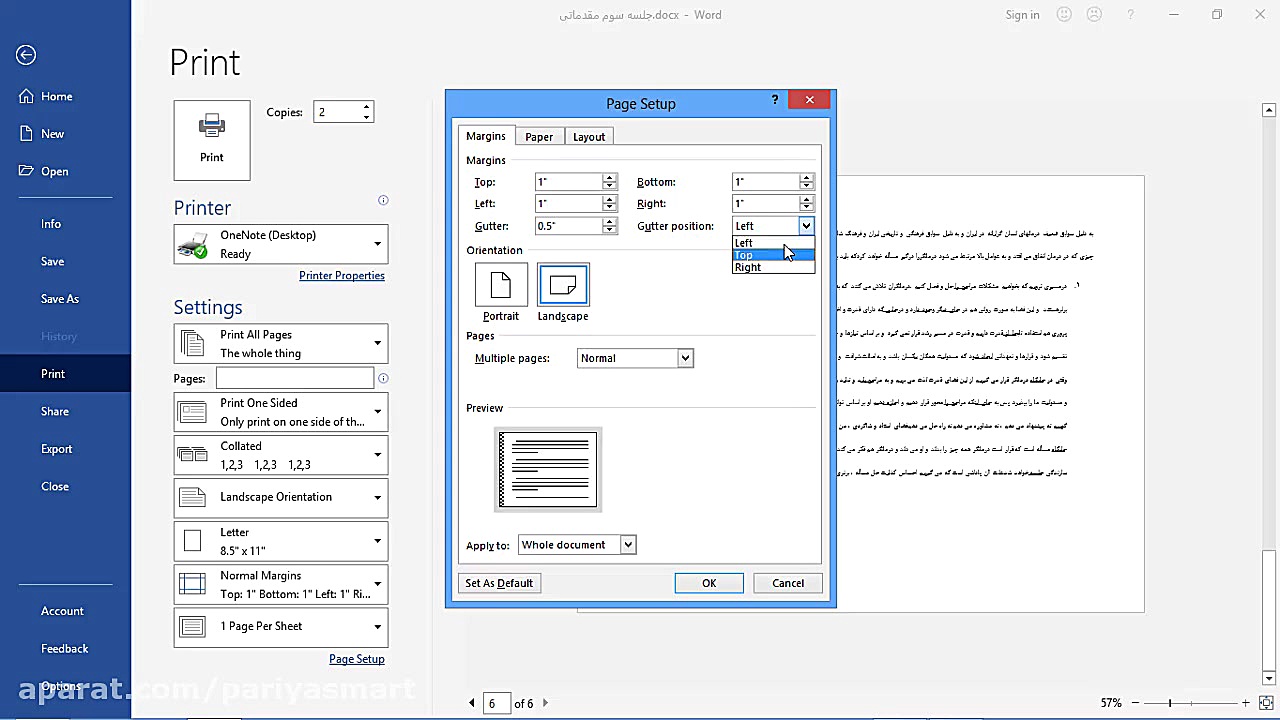Open the Collated dropdown

[x=281, y=455]
